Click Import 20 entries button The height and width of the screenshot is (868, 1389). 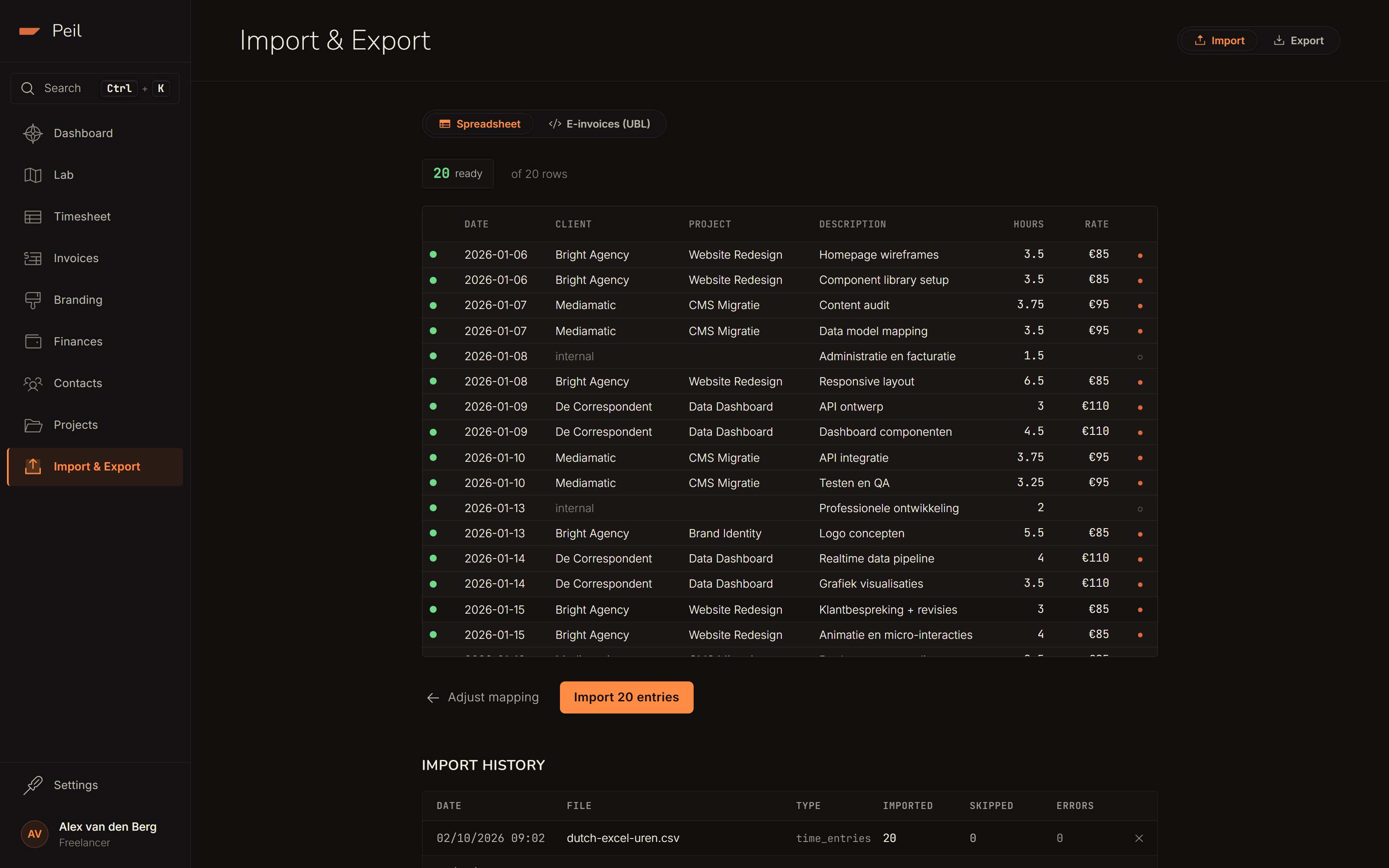point(626,697)
